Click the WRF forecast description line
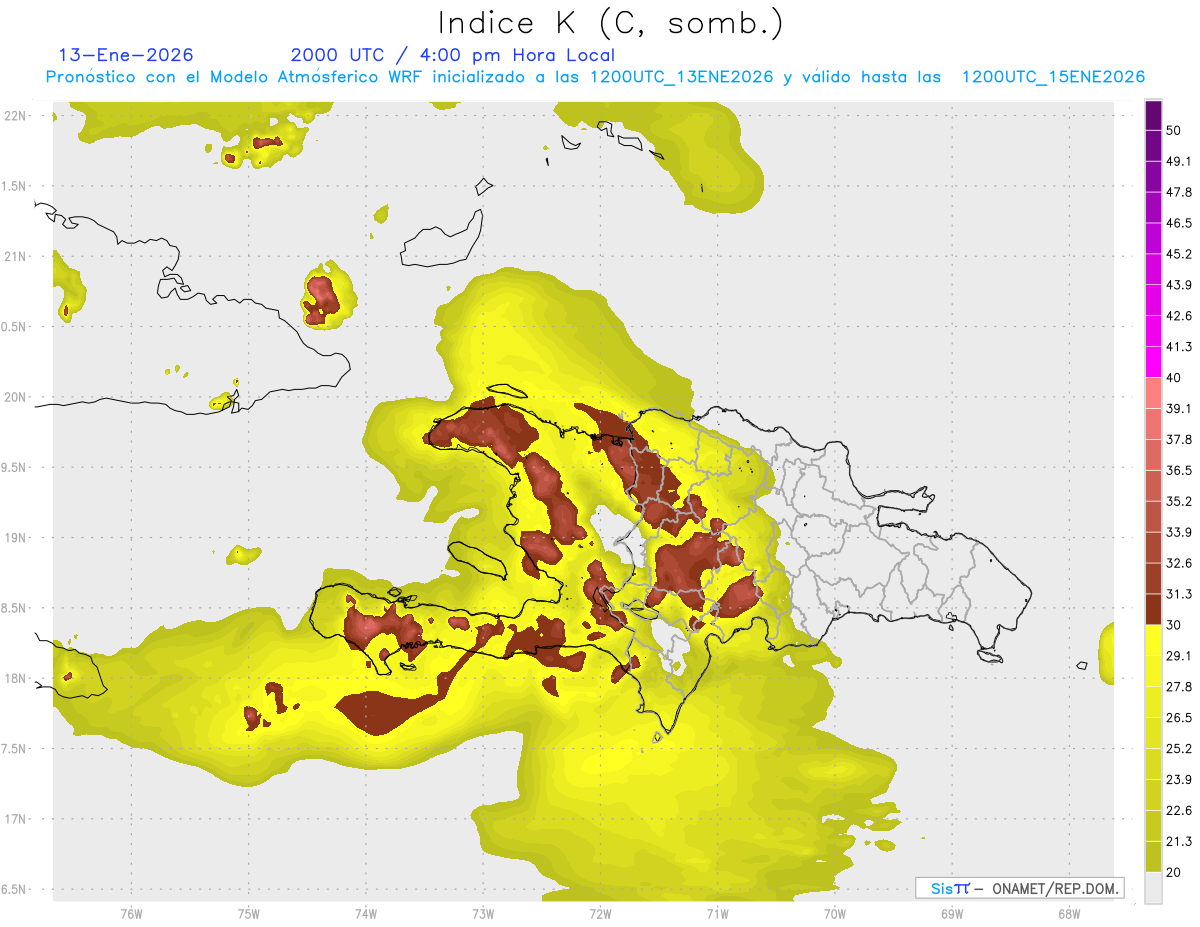 [x=595, y=77]
